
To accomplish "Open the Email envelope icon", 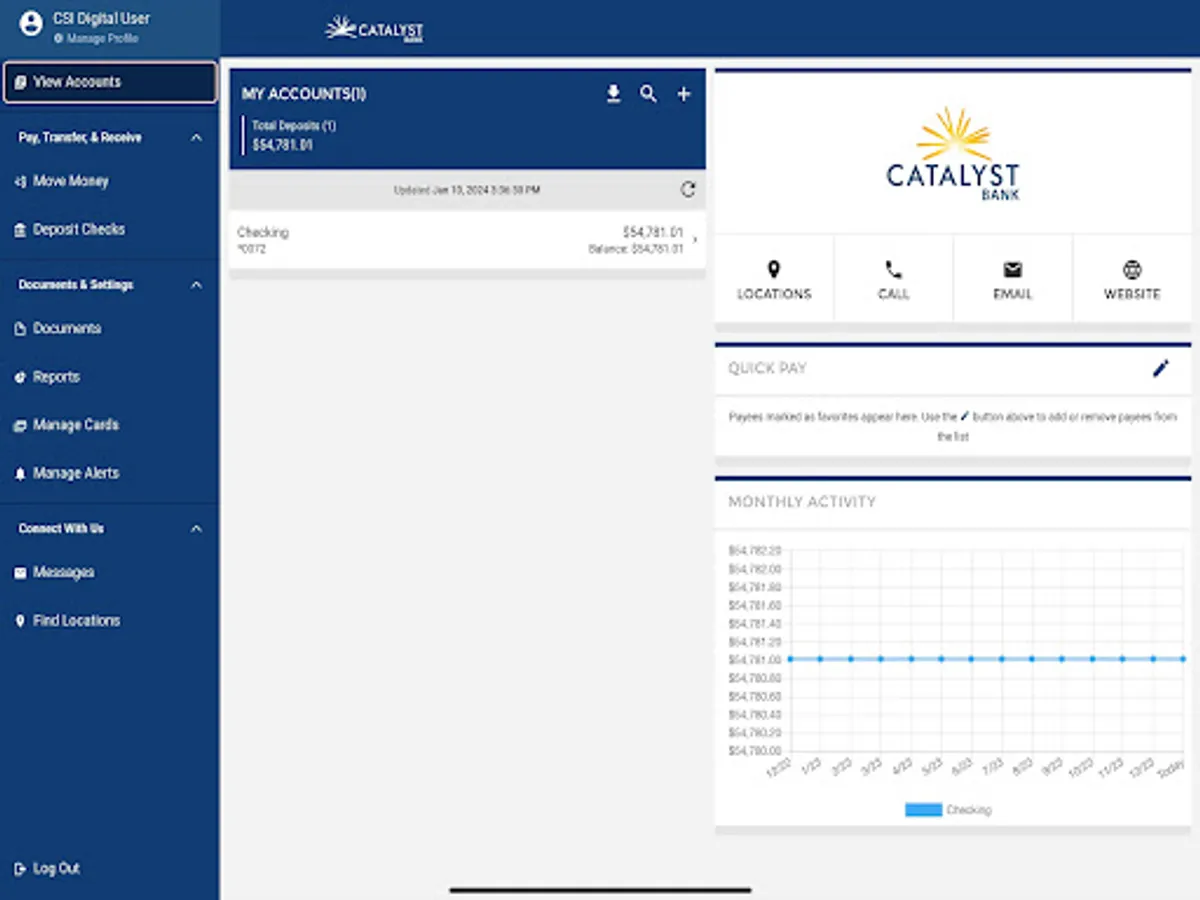I will click(x=1012, y=268).
